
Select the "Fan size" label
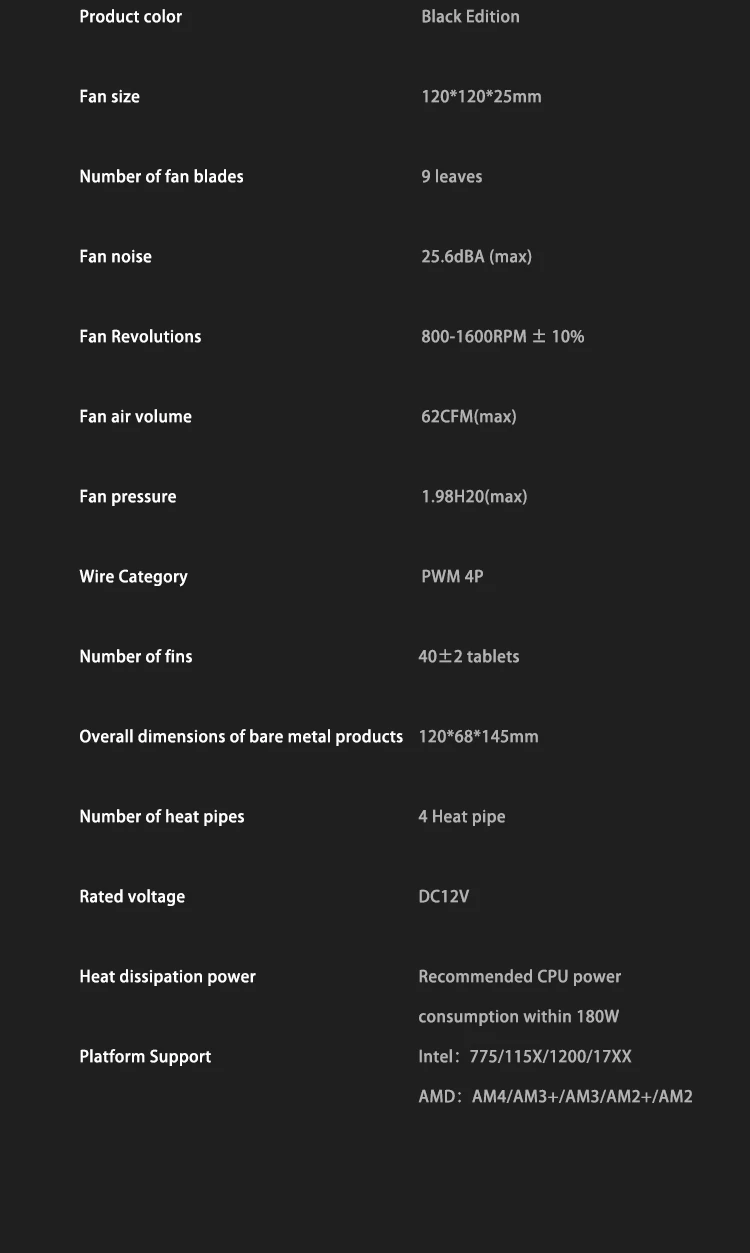(110, 97)
